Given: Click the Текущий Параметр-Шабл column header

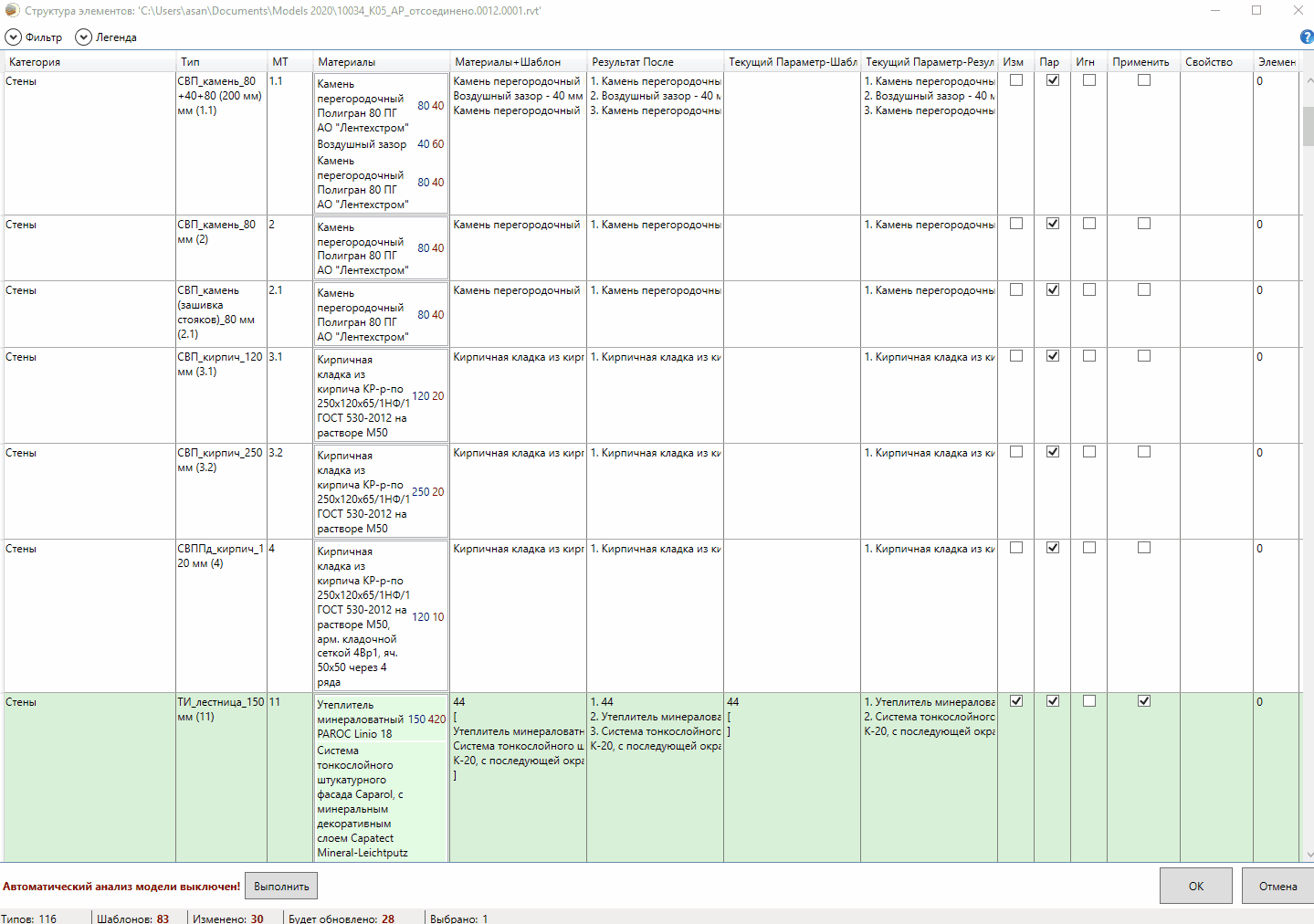Looking at the screenshot, I should (x=792, y=62).
